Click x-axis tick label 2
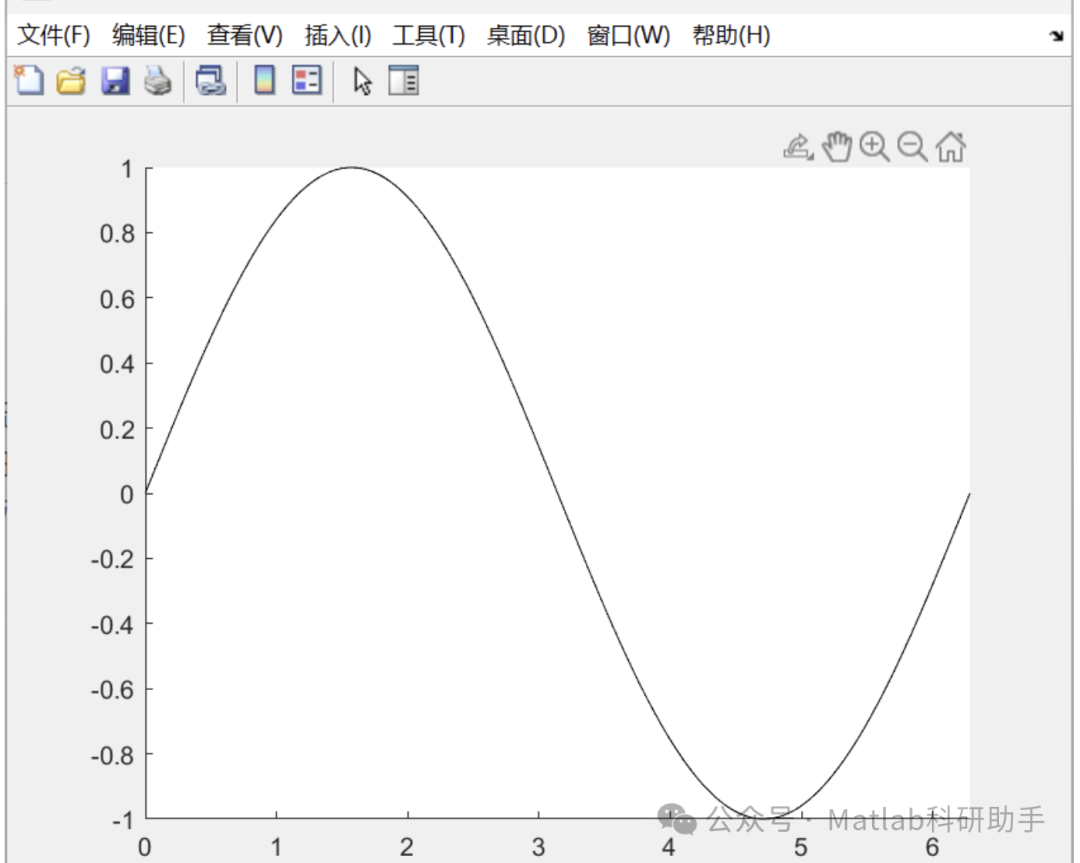 (407, 847)
